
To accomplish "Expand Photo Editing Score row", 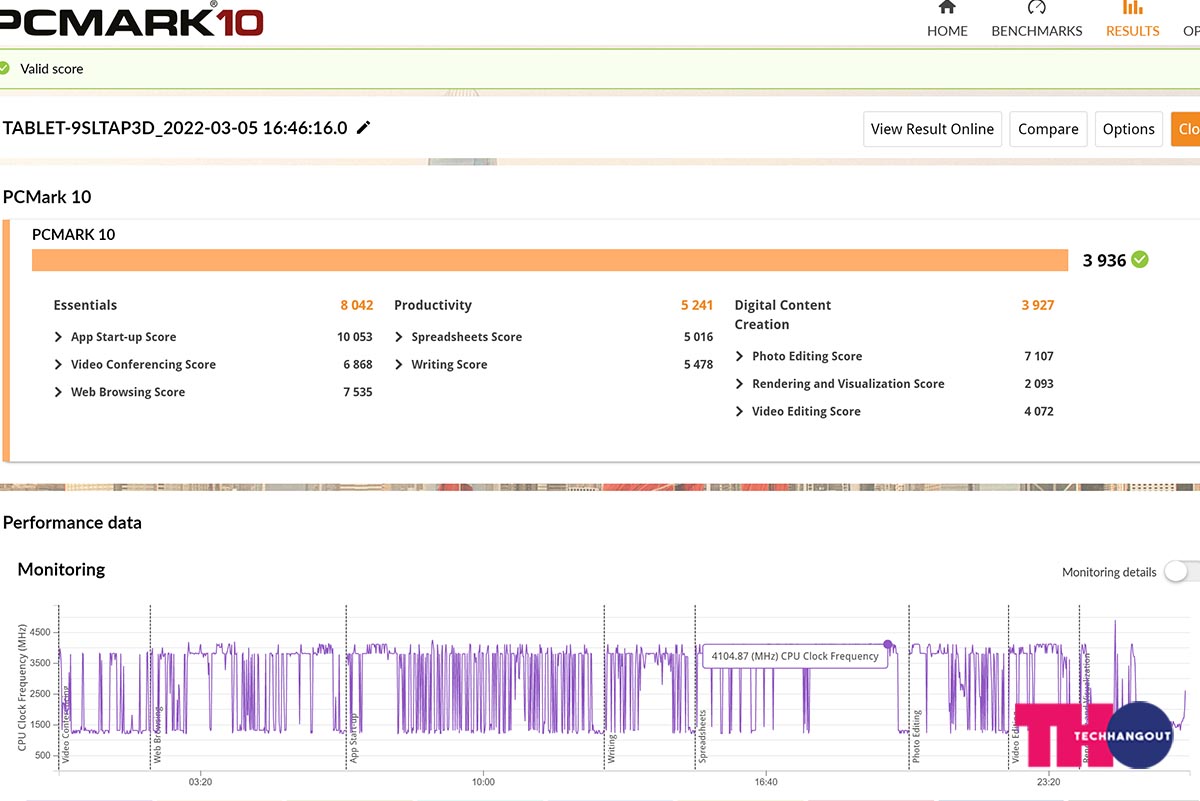I will click(740, 356).
